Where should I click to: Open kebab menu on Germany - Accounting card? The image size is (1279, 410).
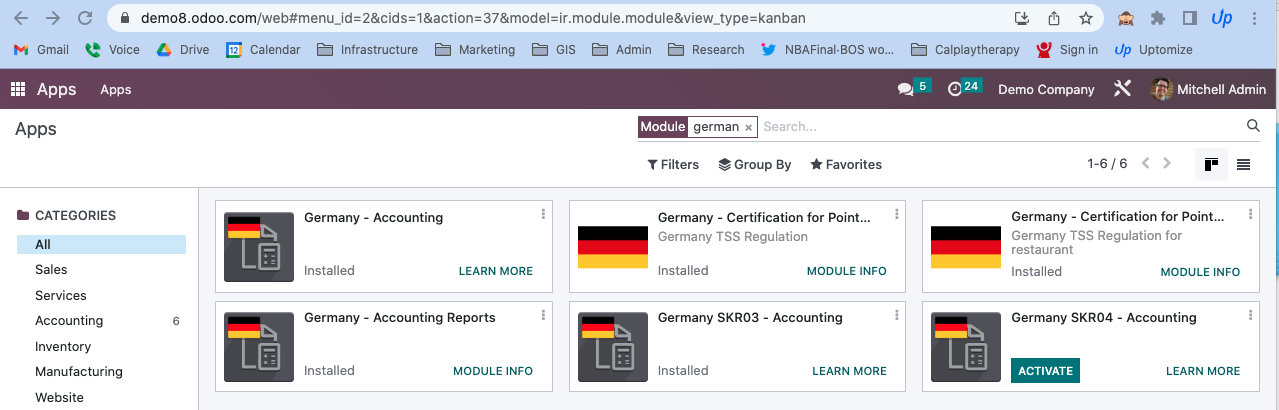(x=543, y=214)
